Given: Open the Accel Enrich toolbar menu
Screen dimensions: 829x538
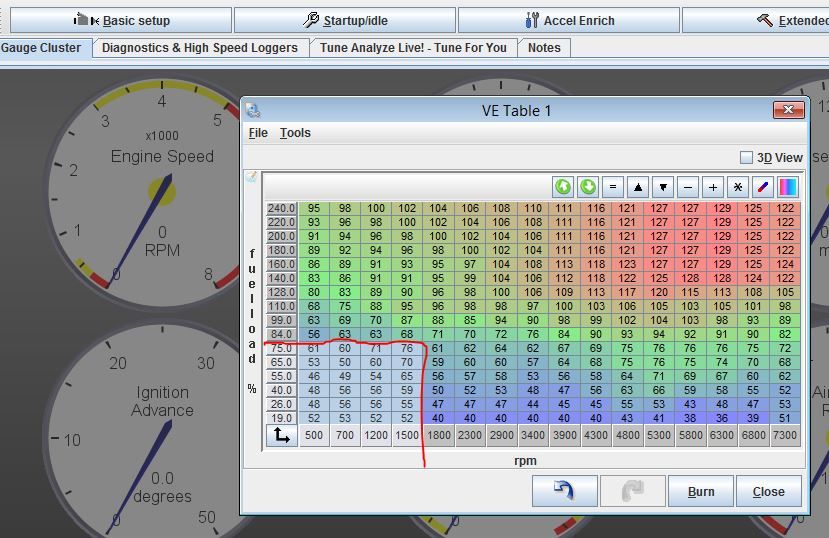Looking at the screenshot, I should pos(569,20).
